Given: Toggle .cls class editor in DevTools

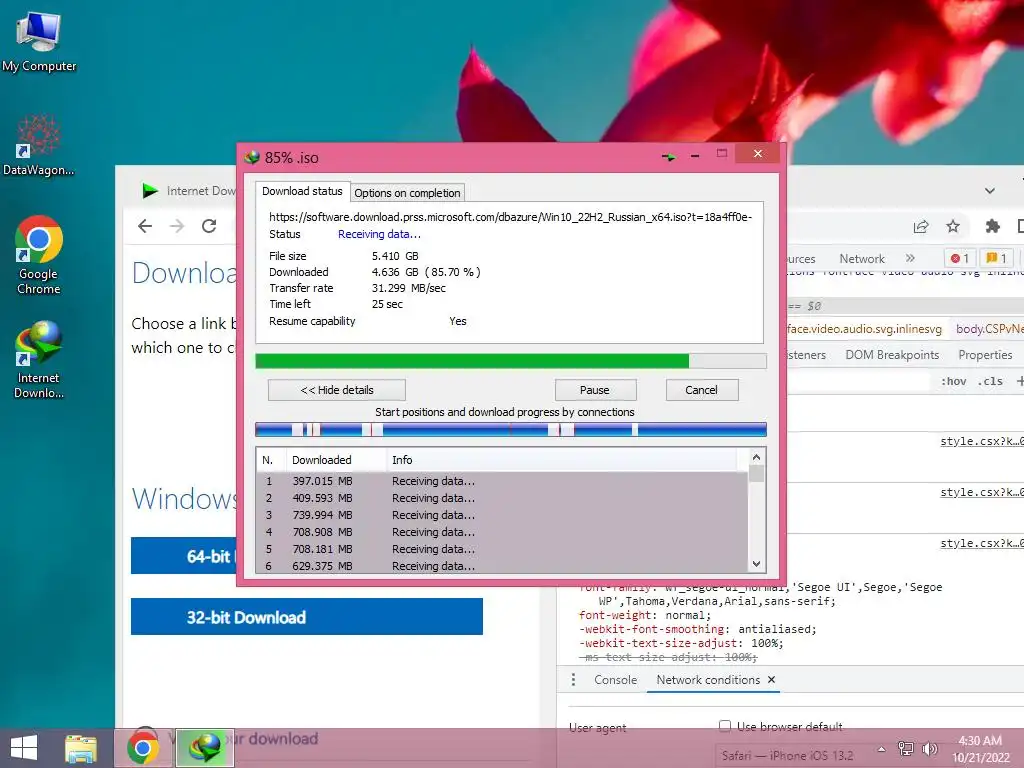Looking at the screenshot, I should (x=992, y=381).
